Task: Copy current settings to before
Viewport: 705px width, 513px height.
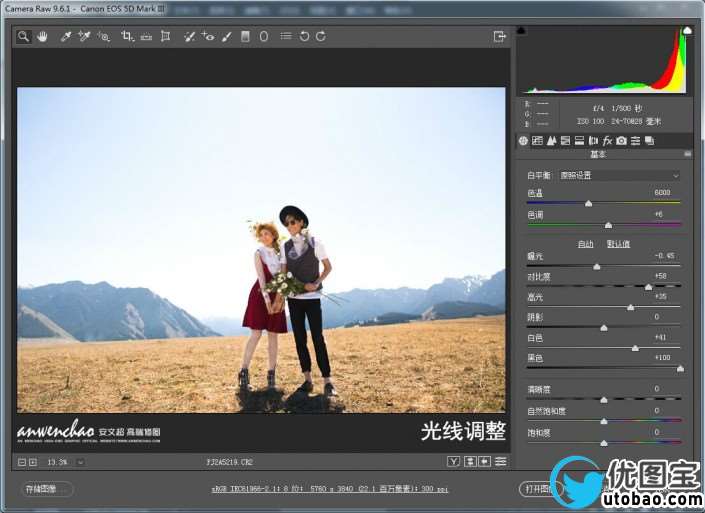Action: point(485,461)
